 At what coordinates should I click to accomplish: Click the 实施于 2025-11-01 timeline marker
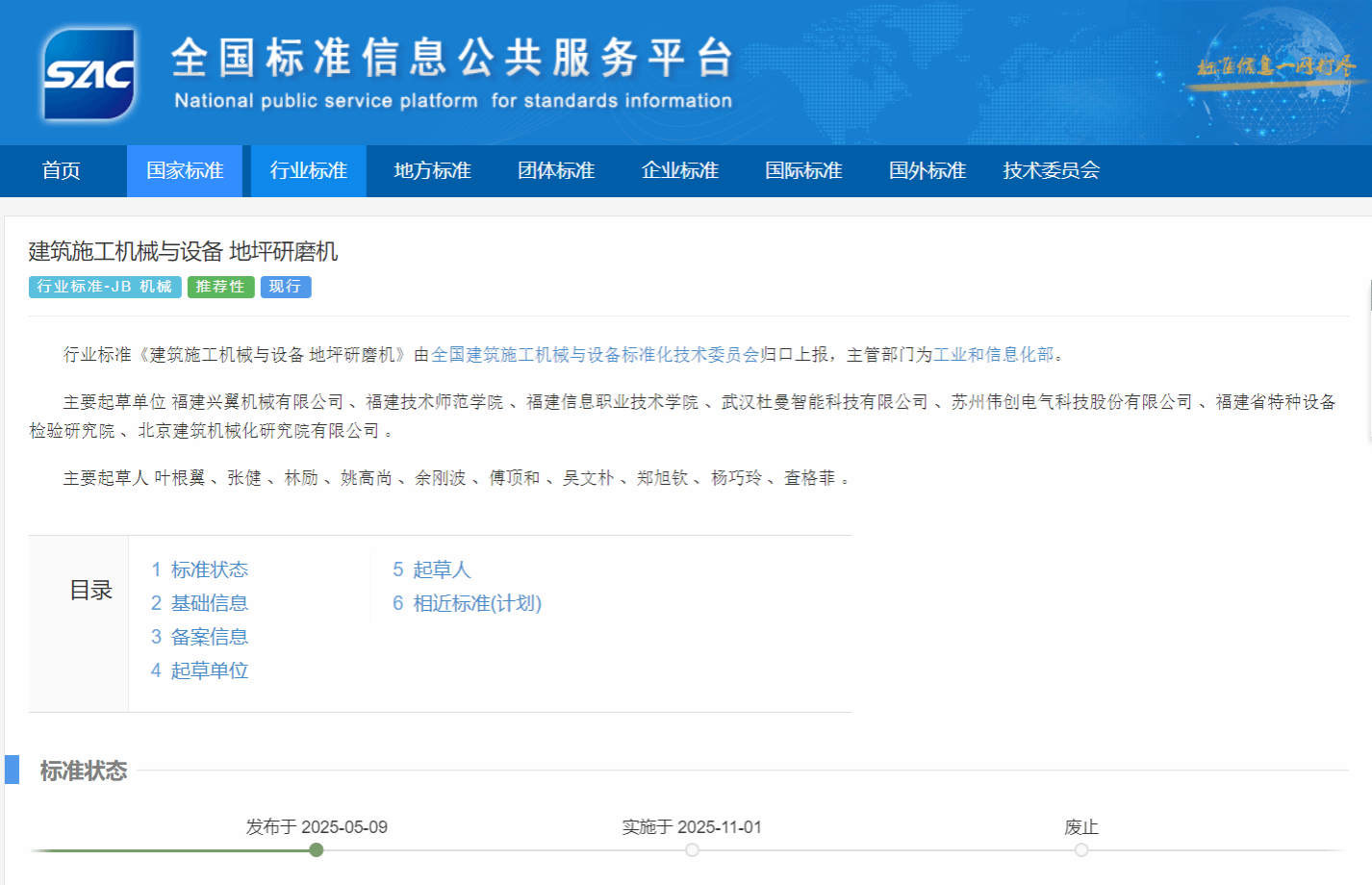(692, 850)
